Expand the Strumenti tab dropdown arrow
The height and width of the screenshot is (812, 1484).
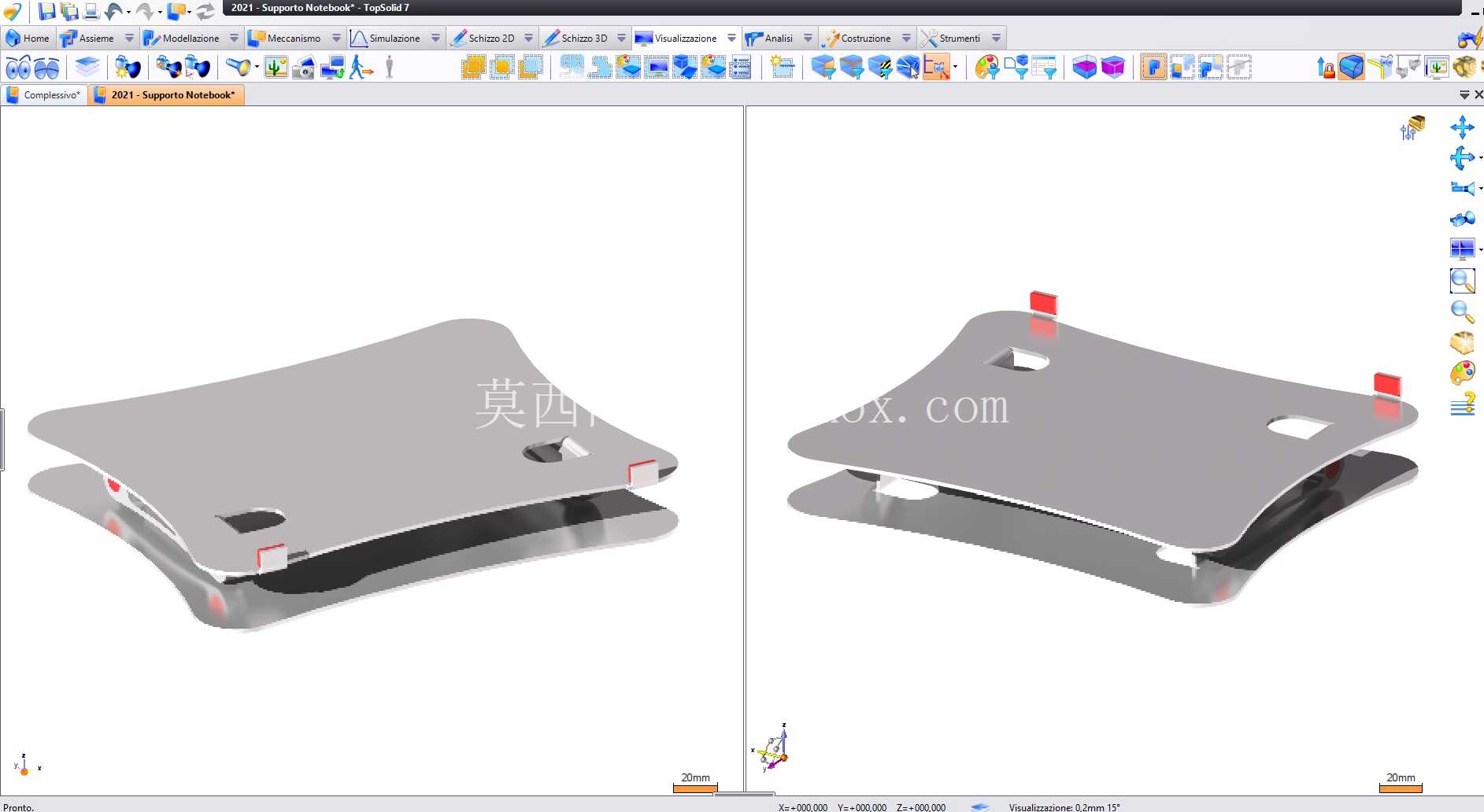click(x=996, y=38)
